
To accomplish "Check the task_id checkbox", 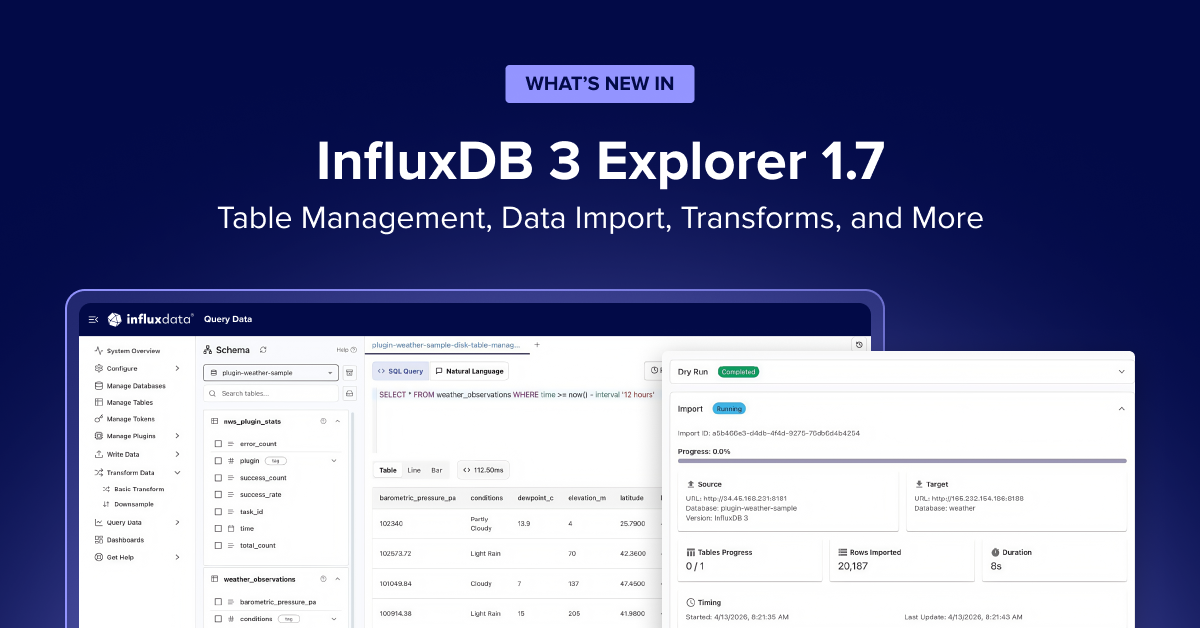I will 218,511.
